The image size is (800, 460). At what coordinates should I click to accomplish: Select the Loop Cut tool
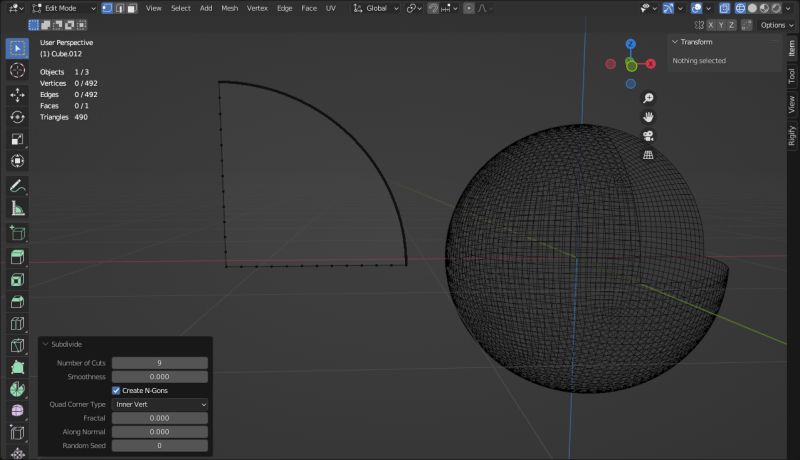[x=17, y=323]
